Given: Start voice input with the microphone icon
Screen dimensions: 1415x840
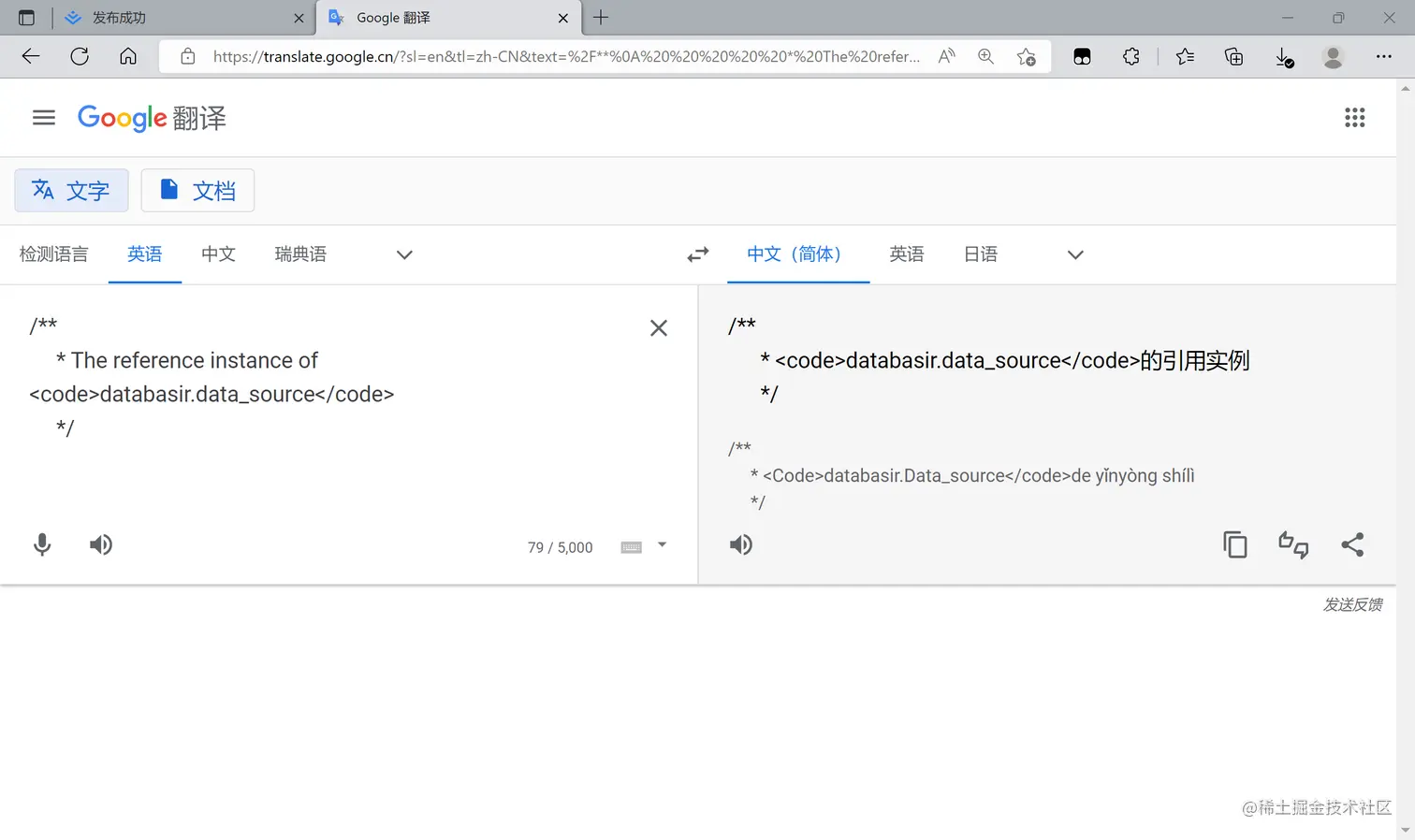Looking at the screenshot, I should click(x=42, y=544).
